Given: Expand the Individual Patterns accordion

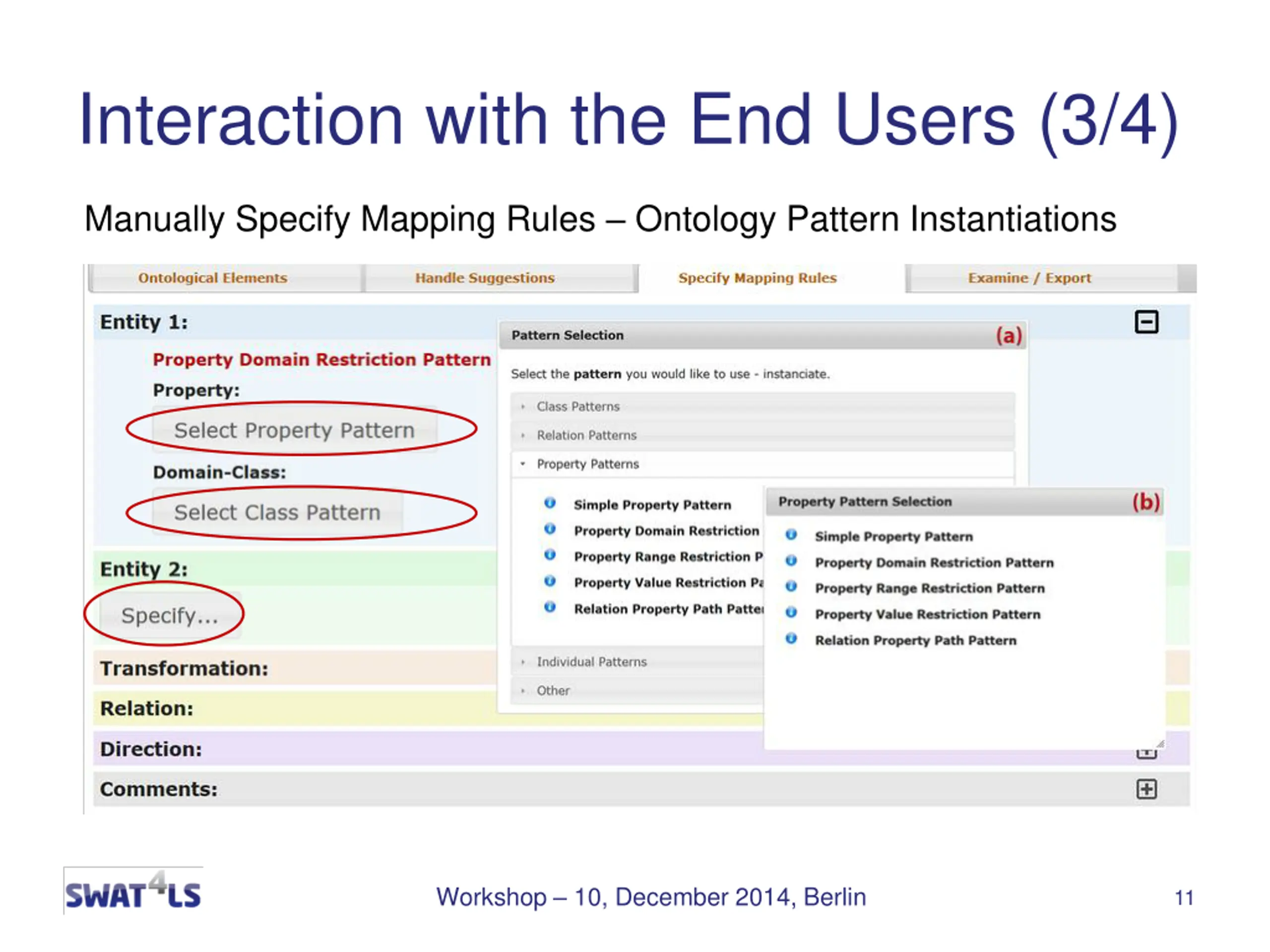Looking at the screenshot, I should (x=637, y=661).
